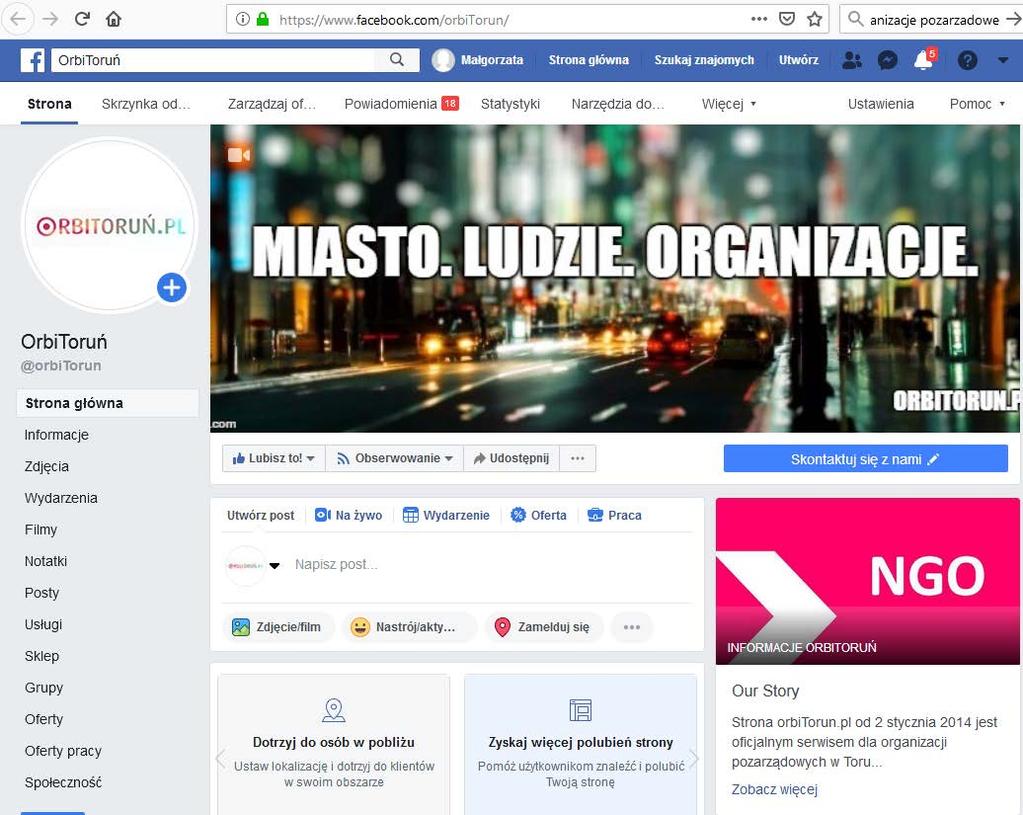Click the Udostępnij share button
Screen dimensions: 1023x815
[512, 458]
